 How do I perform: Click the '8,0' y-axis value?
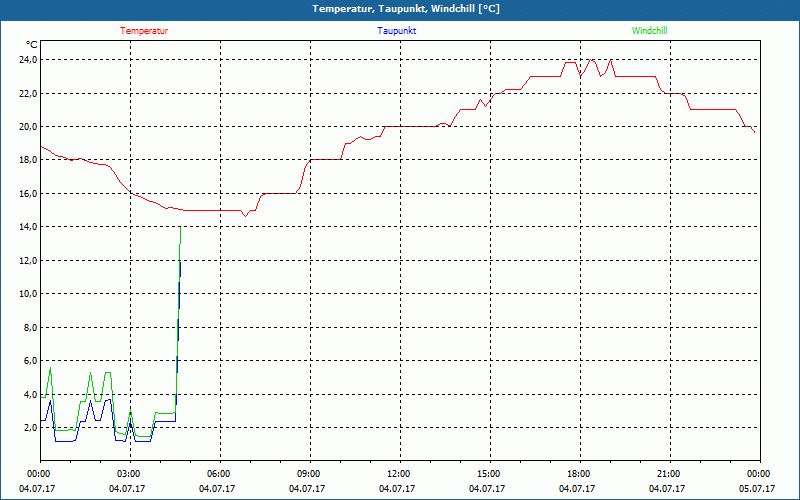coord(30,327)
